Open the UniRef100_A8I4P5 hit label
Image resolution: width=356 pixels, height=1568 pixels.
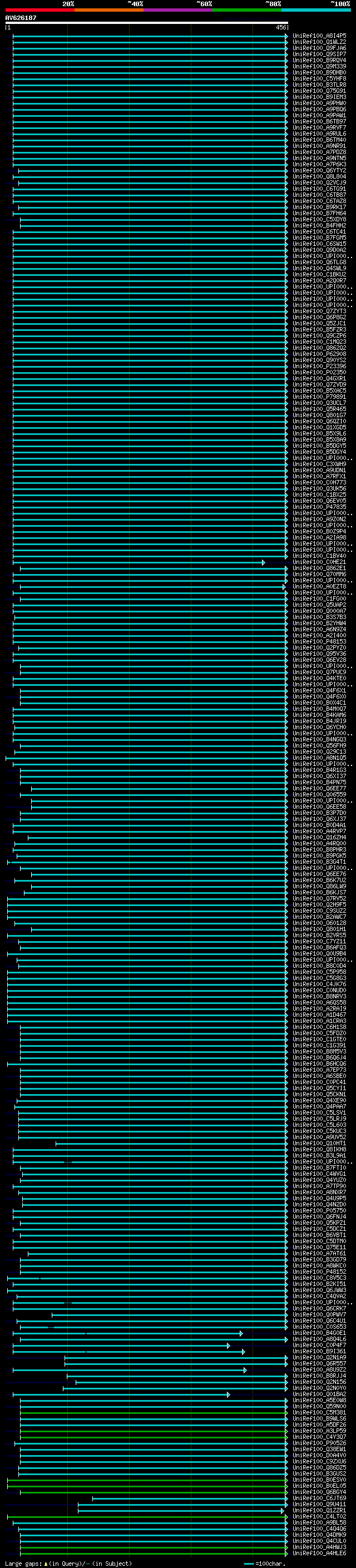[x=319, y=36]
